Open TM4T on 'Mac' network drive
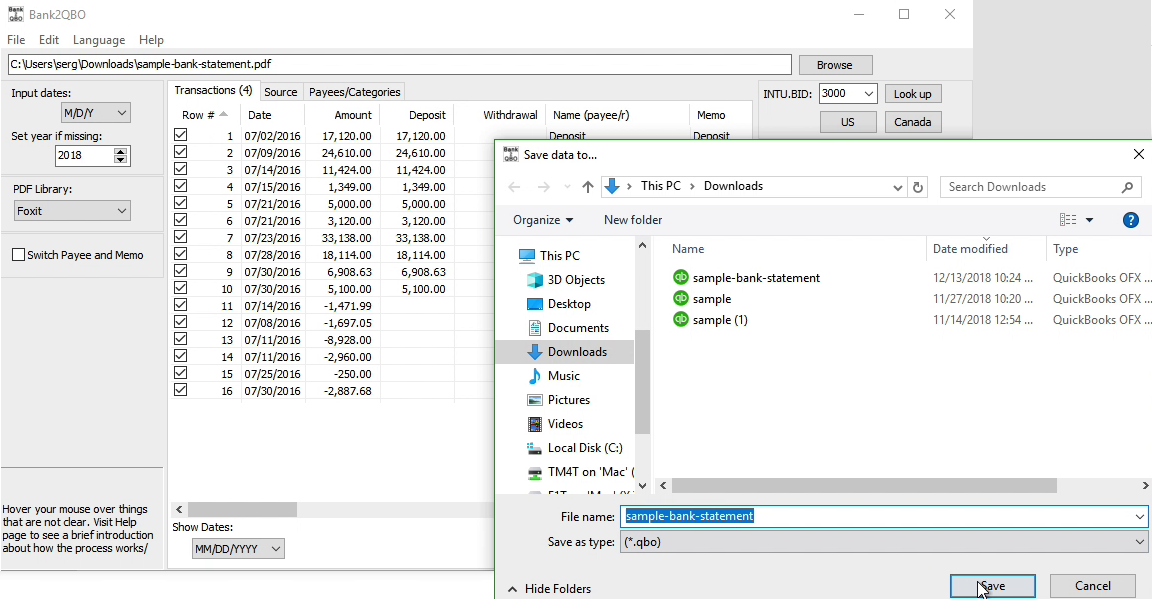1152x599 pixels. (x=580, y=472)
